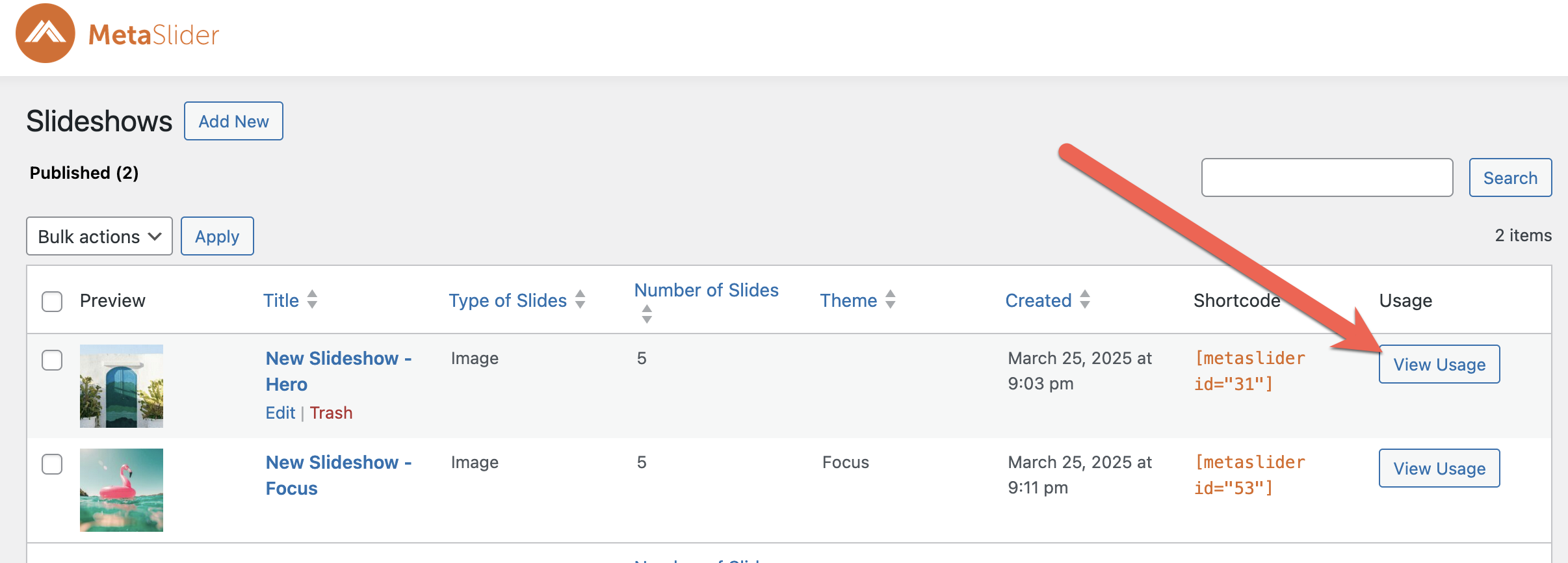Sort slideshows by Theme column

(848, 301)
